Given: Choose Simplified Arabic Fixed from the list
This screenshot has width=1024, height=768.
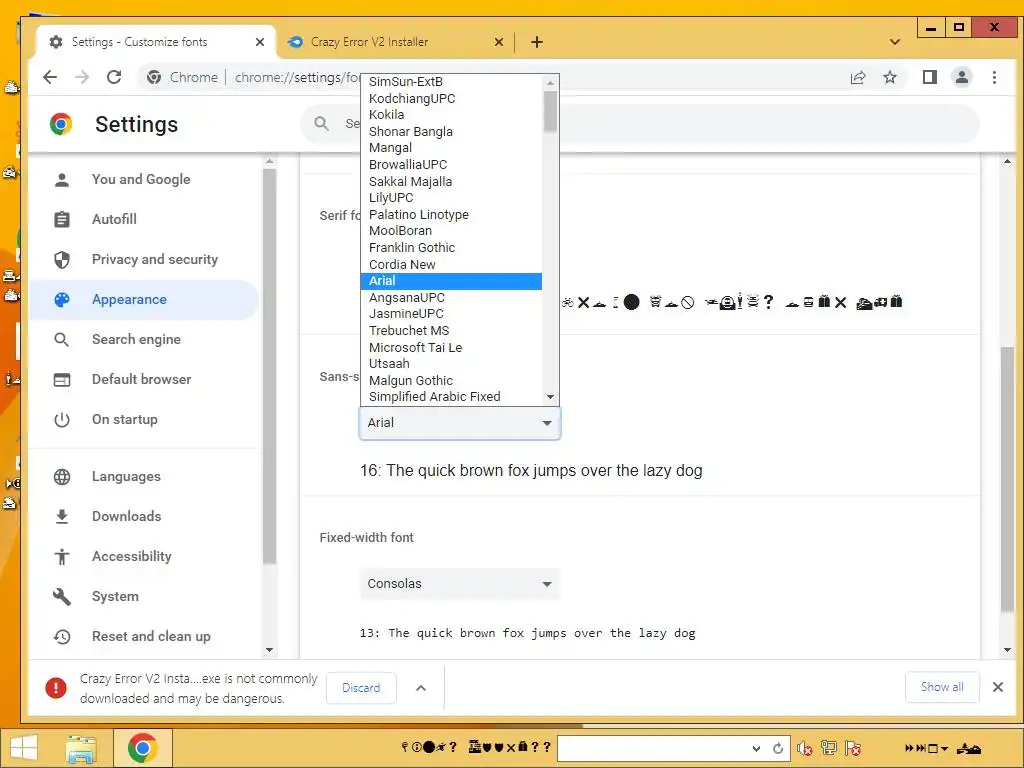Looking at the screenshot, I should click(x=451, y=396).
